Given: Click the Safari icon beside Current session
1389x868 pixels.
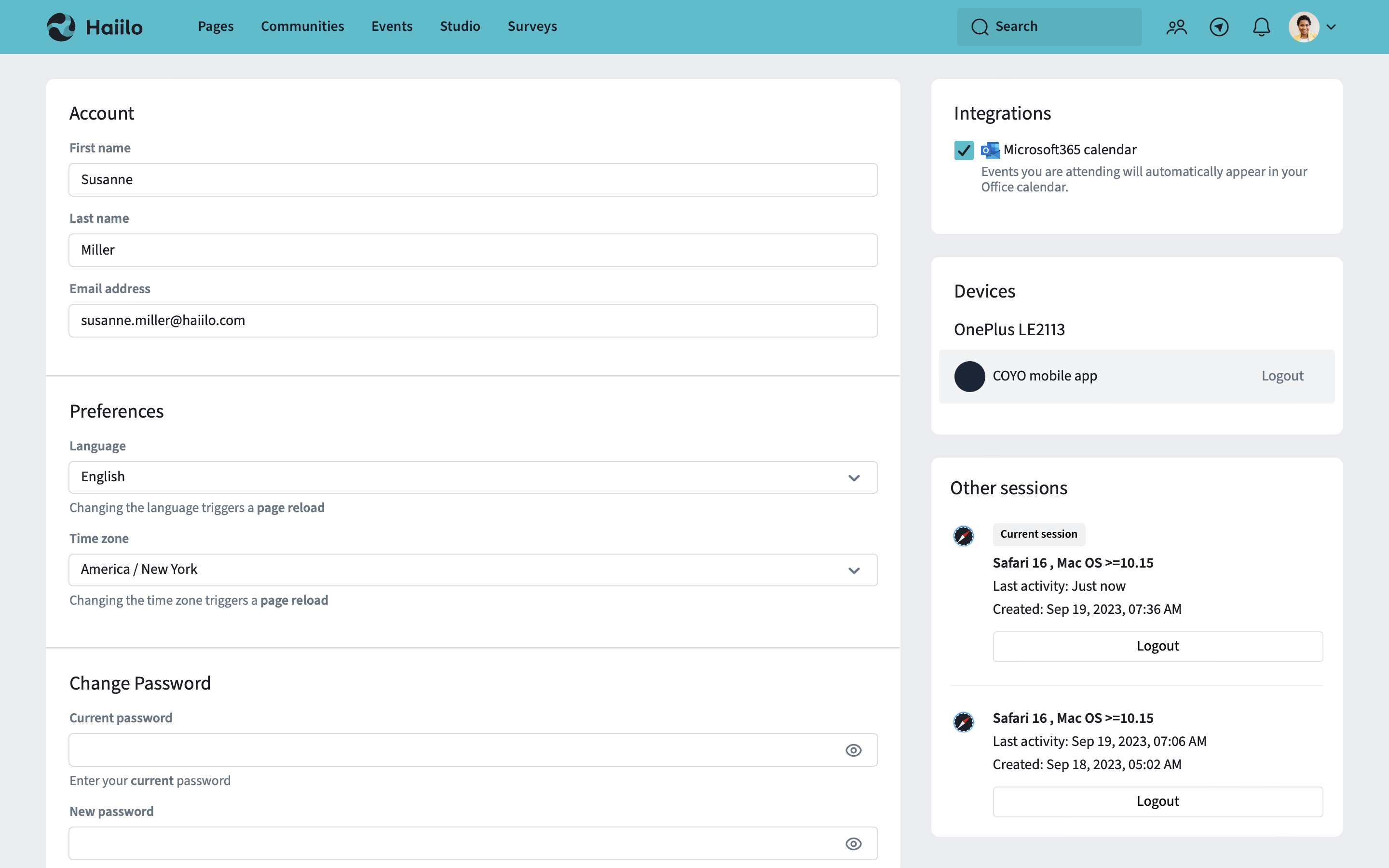Looking at the screenshot, I should [964, 536].
